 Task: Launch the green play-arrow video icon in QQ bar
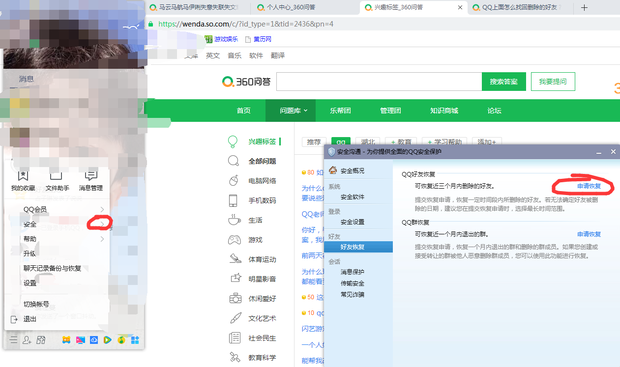(x=107, y=340)
